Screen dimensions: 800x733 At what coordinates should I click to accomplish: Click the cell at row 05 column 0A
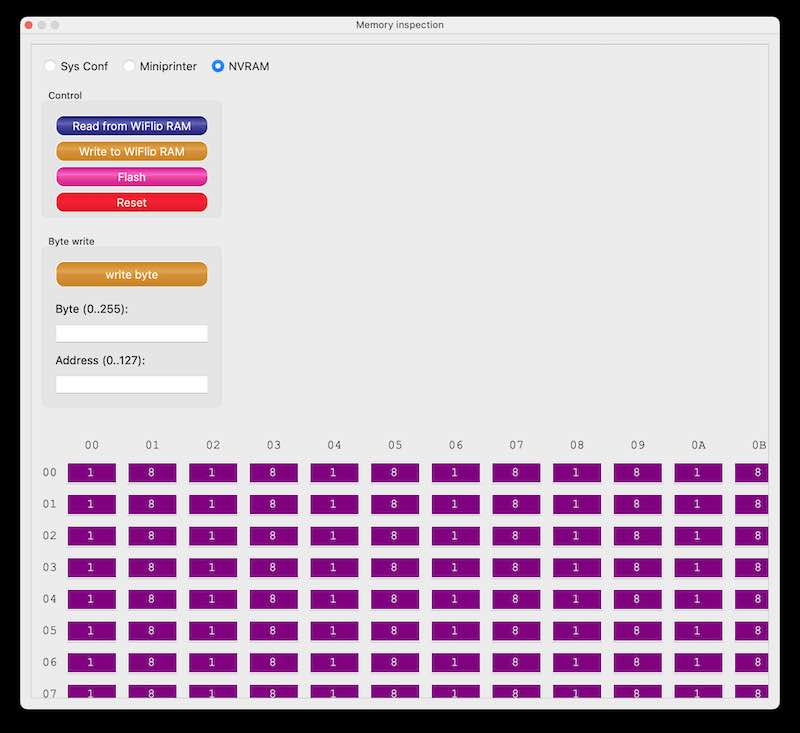698,631
